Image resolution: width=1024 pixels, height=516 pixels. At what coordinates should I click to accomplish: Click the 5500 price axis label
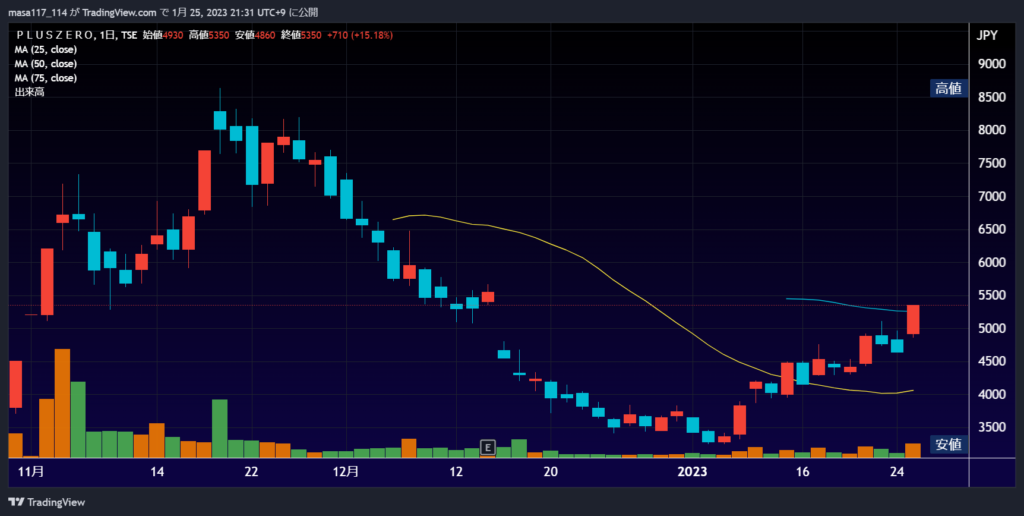pos(992,295)
